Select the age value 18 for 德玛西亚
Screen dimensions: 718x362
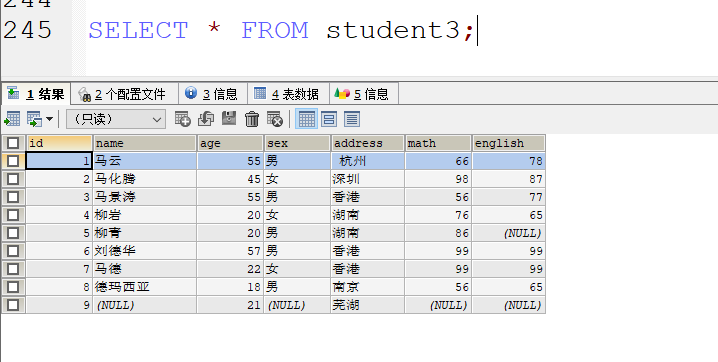231,287
